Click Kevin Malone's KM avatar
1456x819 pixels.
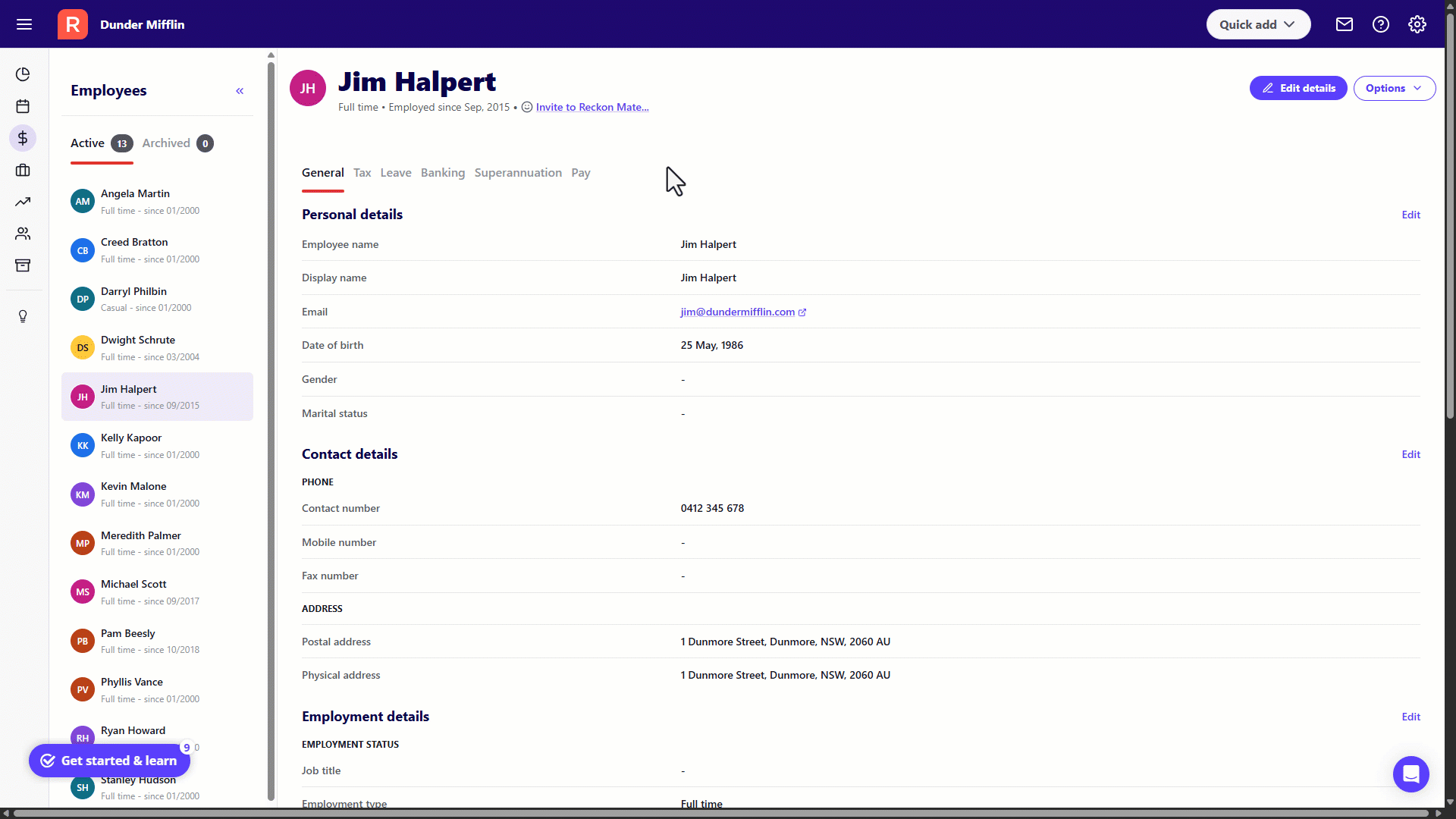[83, 494]
